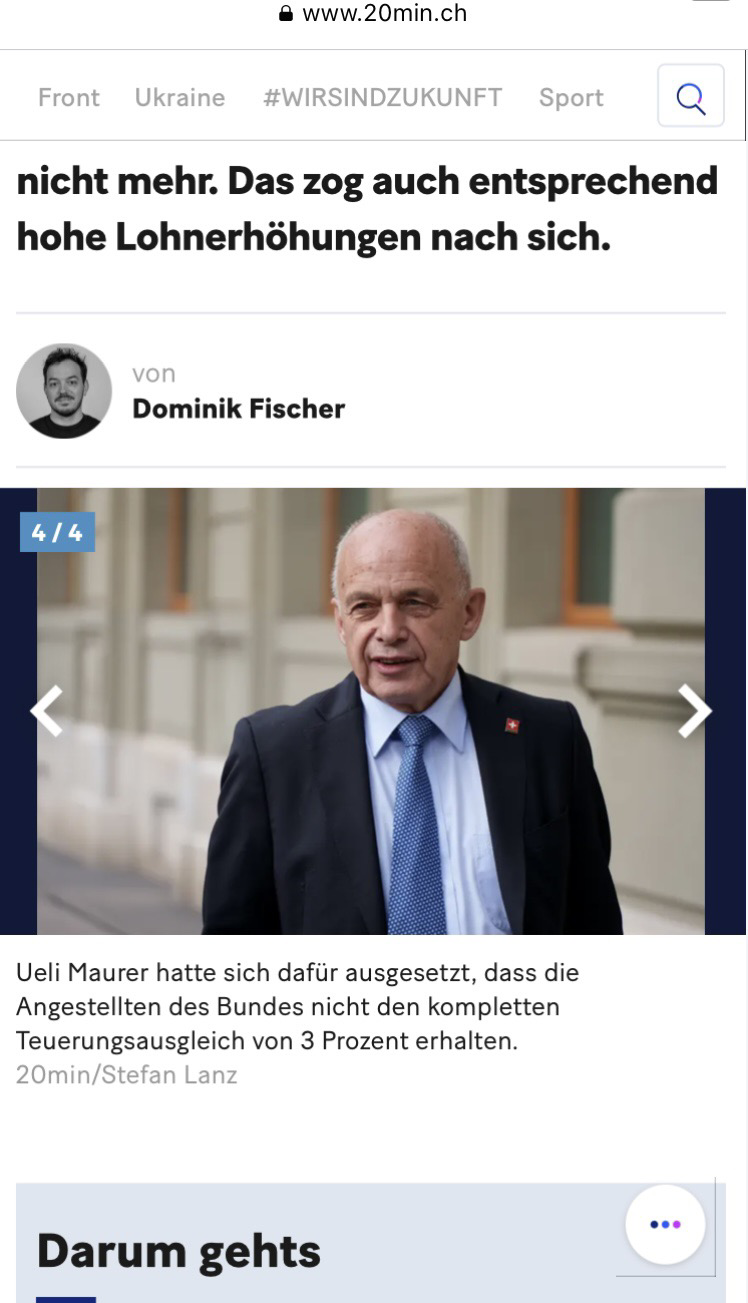Open the Ueli Maurer gallery photo
Image resolution: width=748 pixels, height=1303 pixels.
[x=371, y=711]
